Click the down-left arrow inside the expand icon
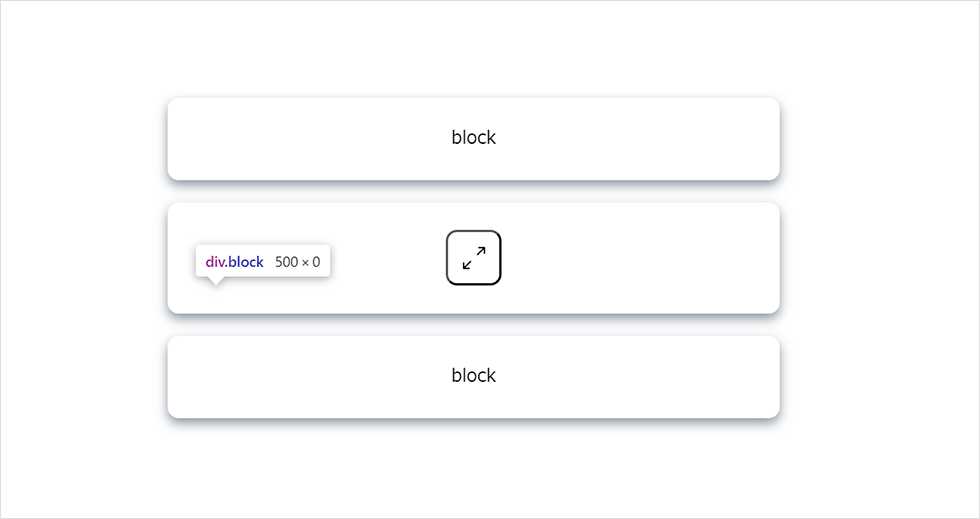Screen dimensions: 980x519 [x=467, y=265]
